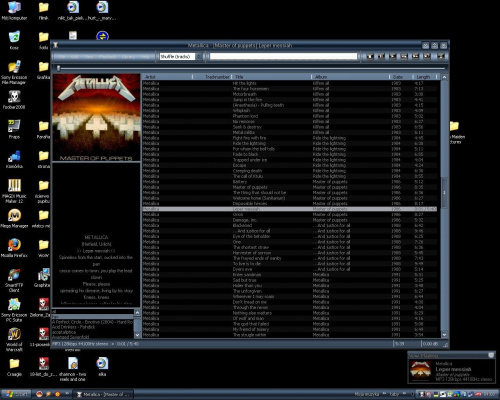Select the track 'Motorbreath'
The image size is (500, 400).
tap(289, 94)
